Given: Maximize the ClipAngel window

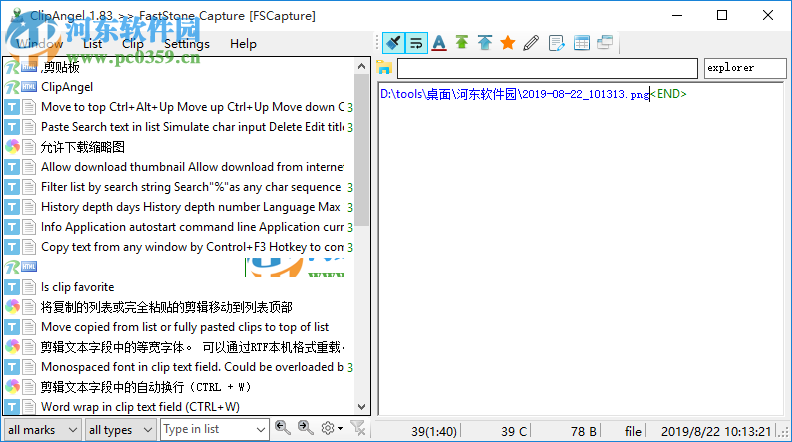Looking at the screenshot, I should (722, 15).
